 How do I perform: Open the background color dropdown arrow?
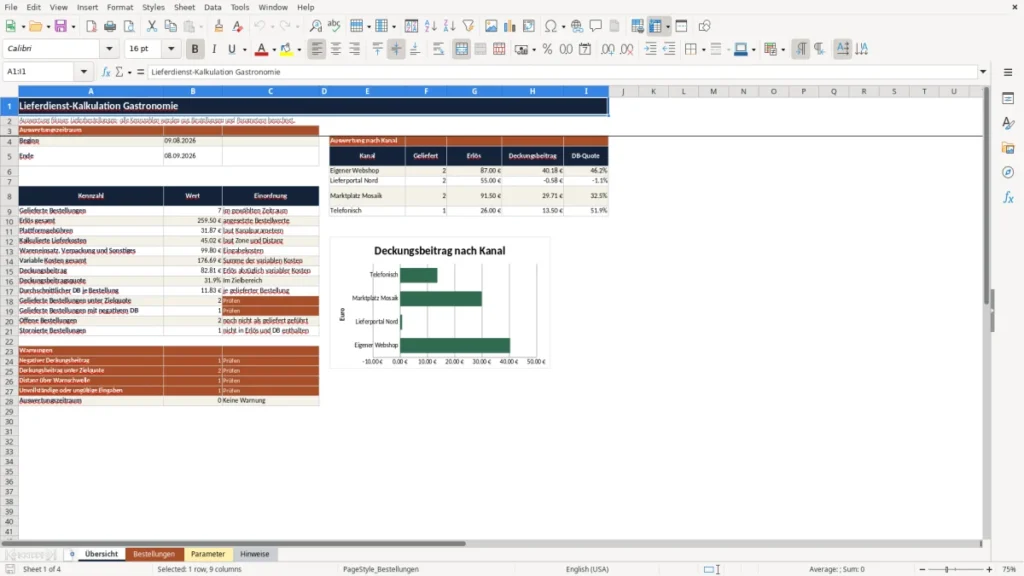(299, 50)
